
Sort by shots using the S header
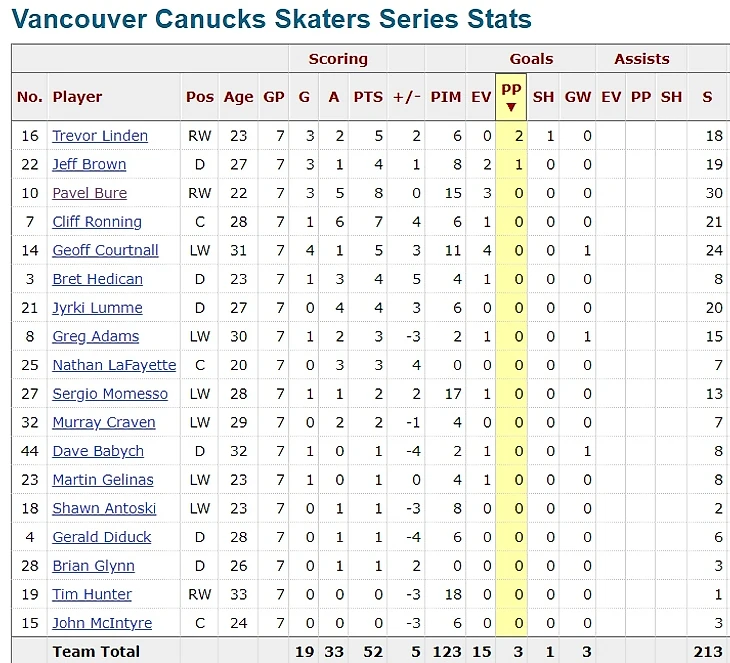point(707,97)
